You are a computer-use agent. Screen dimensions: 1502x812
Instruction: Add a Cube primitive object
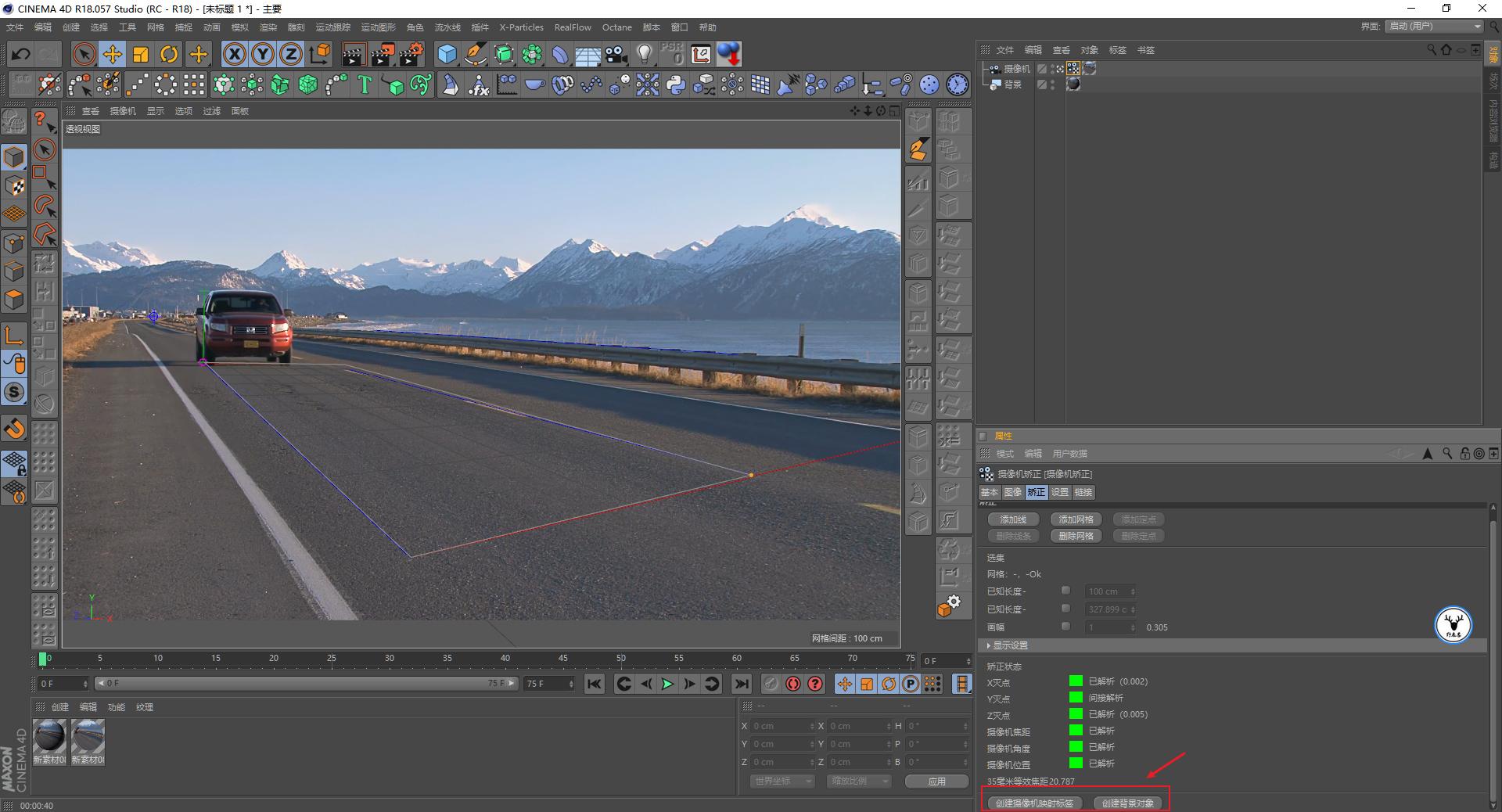[x=447, y=54]
